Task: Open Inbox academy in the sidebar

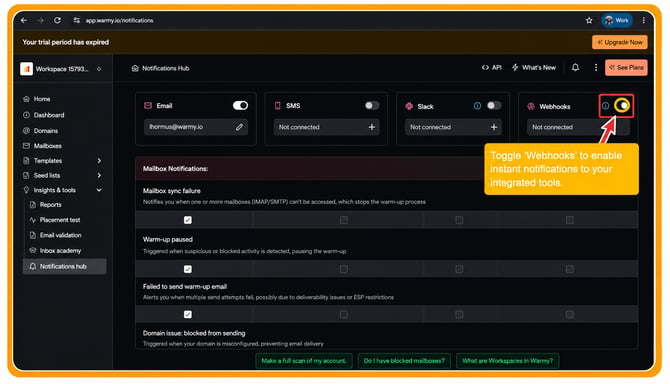Action: pyautogui.click(x=60, y=250)
